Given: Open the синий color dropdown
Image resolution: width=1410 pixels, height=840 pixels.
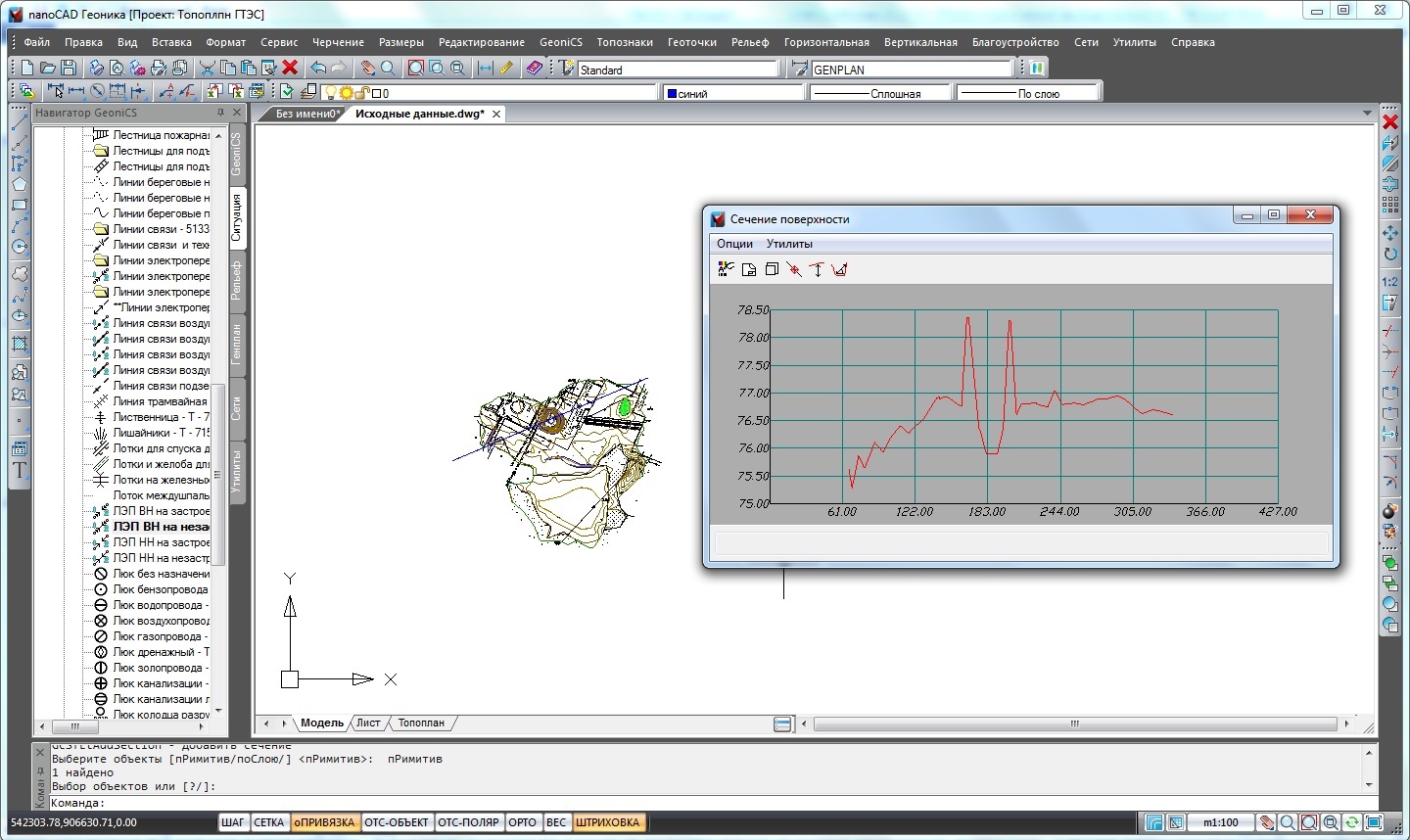Looking at the screenshot, I should tap(732, 93).
